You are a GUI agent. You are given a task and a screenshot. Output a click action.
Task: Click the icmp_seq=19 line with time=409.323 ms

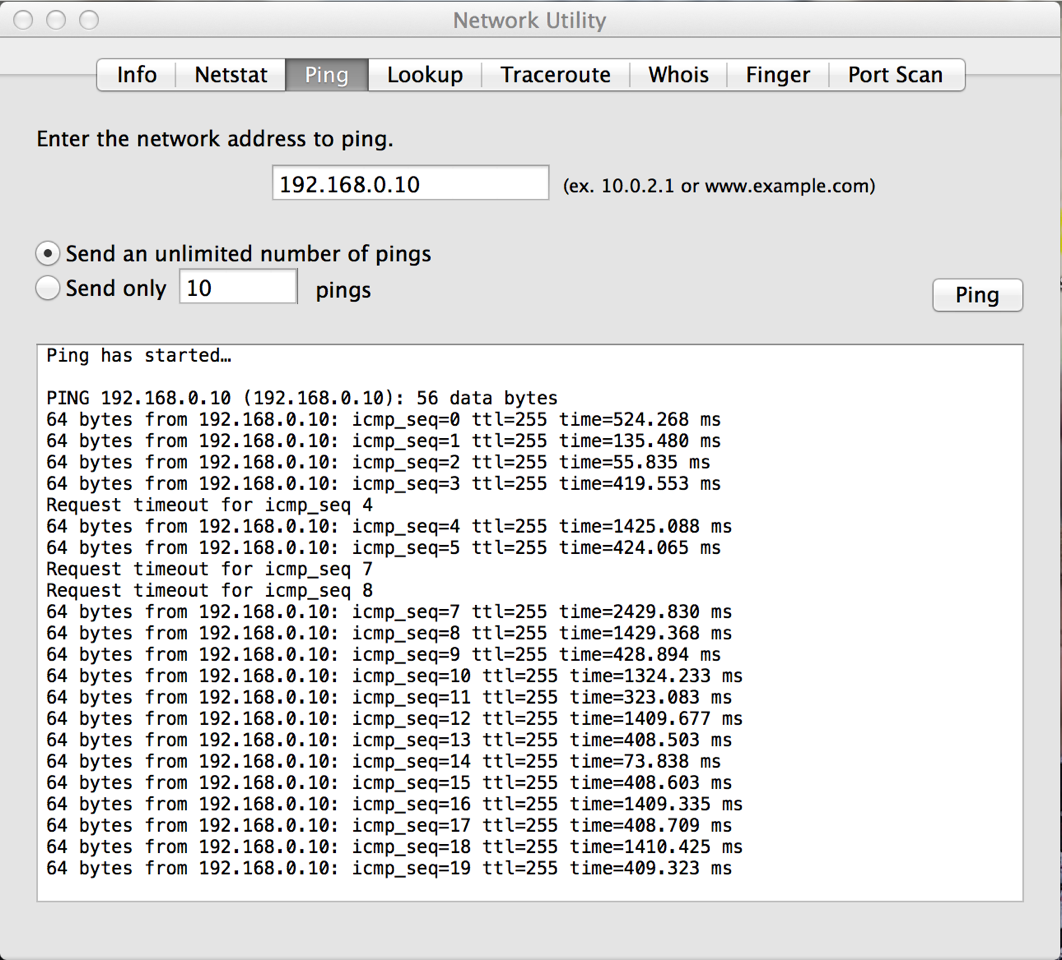pos(389,869)
